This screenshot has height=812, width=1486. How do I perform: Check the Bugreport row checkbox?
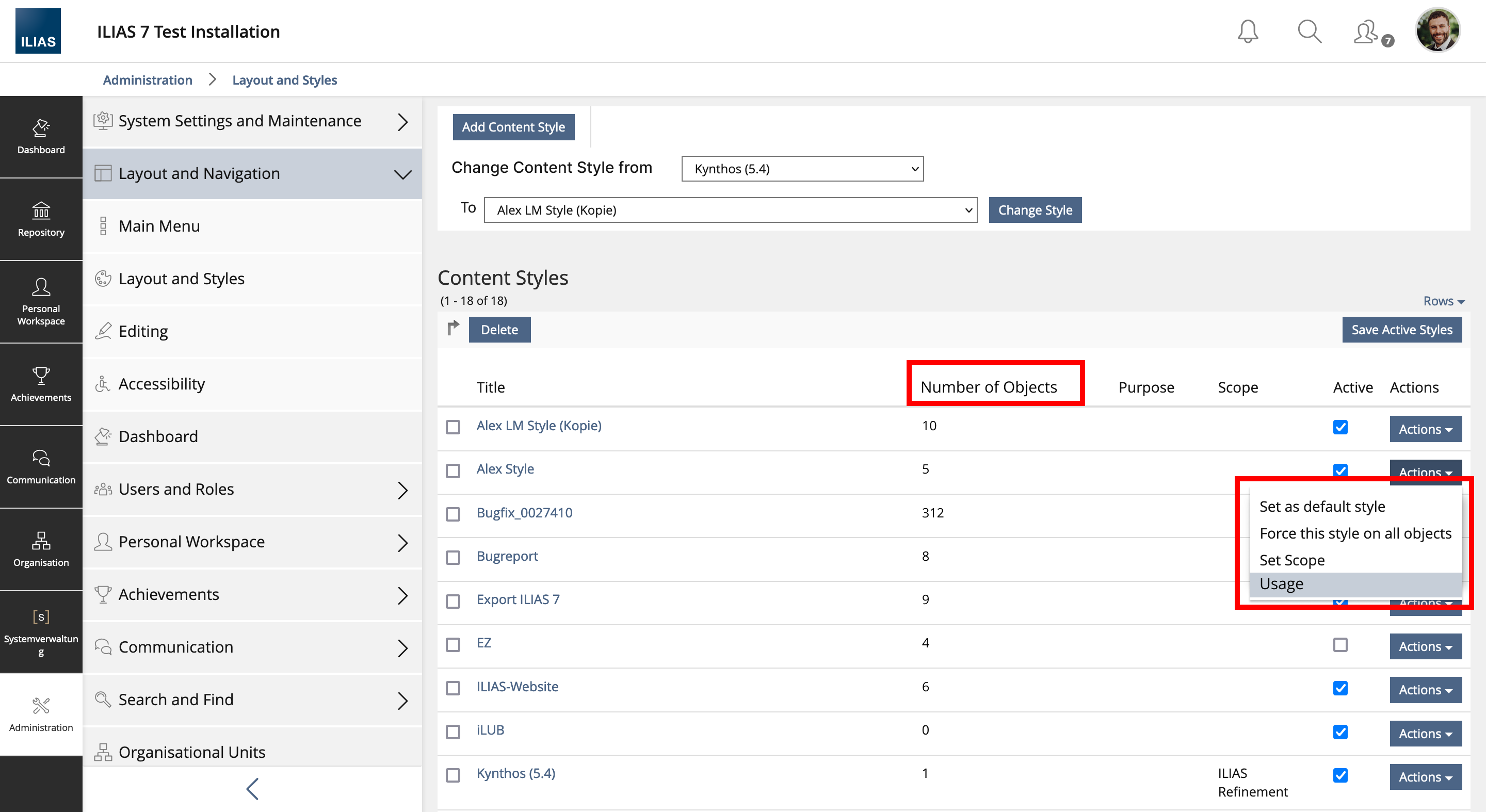(x=453, y=557)
